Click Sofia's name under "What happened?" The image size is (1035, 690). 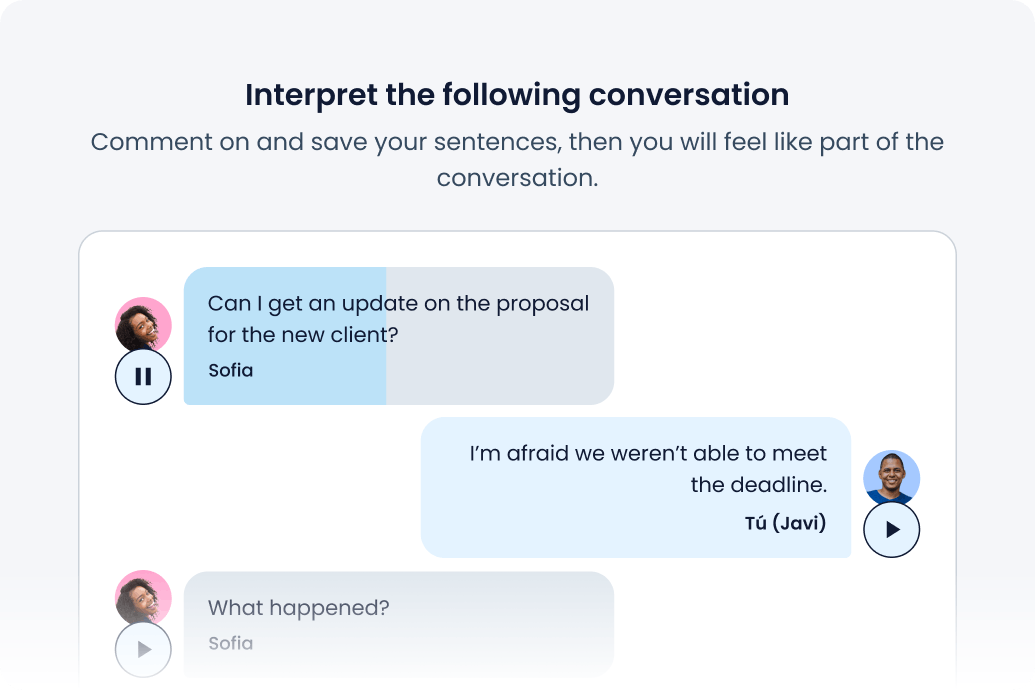(x=230, y=644)
